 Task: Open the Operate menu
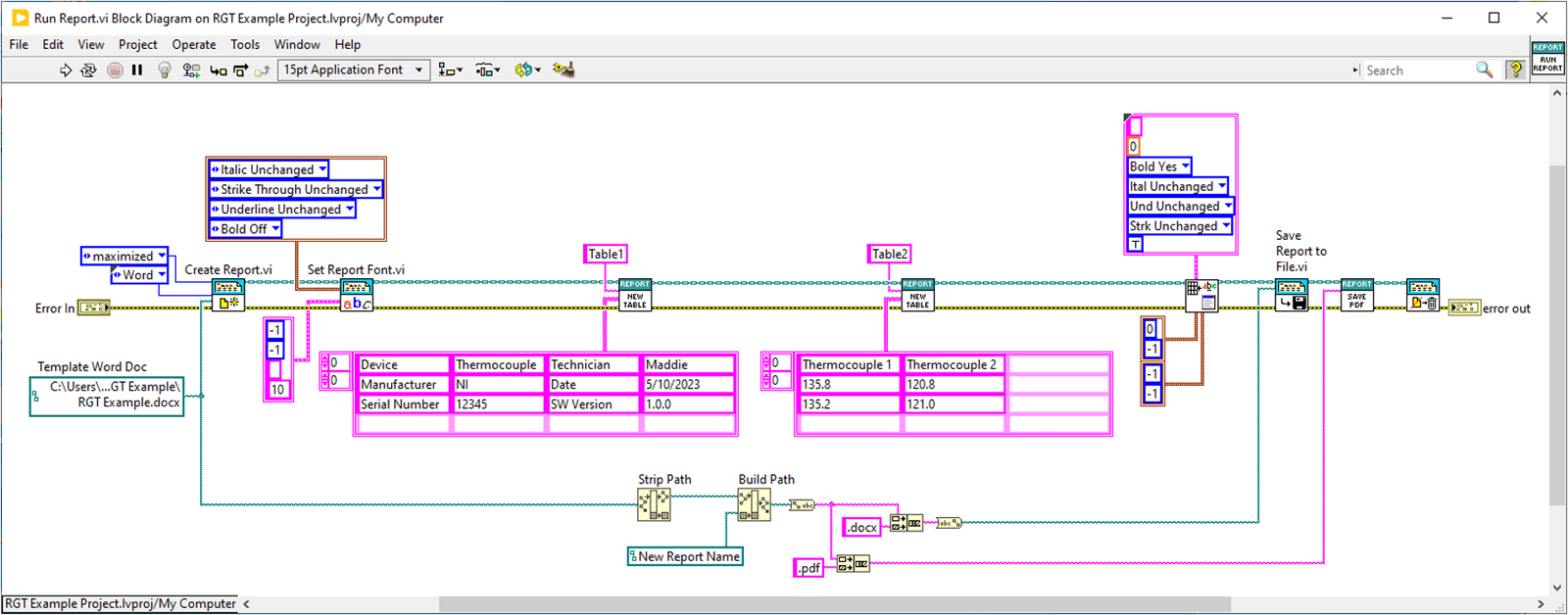click(x=194, y=44)
